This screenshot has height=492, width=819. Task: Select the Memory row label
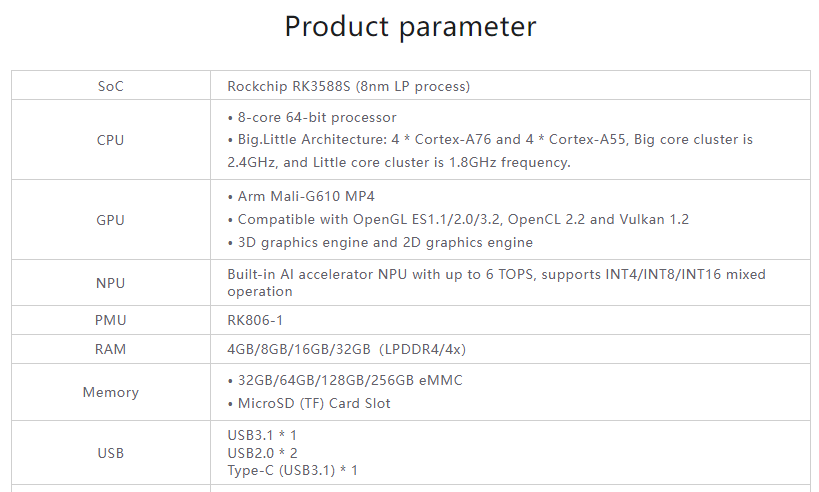pyautogui.click(x=111, y=392)
